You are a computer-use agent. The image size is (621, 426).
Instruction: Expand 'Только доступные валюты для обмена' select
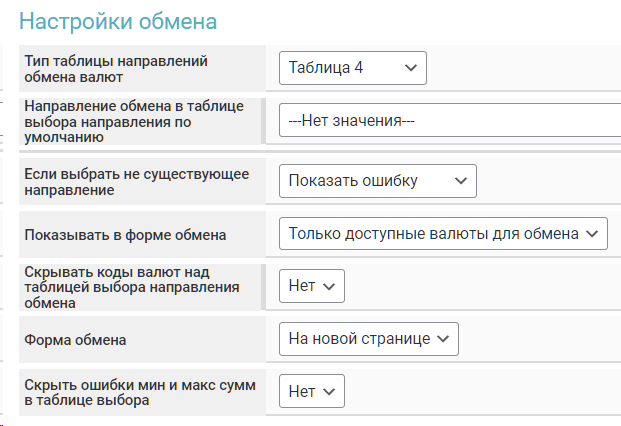coord(442,234)
